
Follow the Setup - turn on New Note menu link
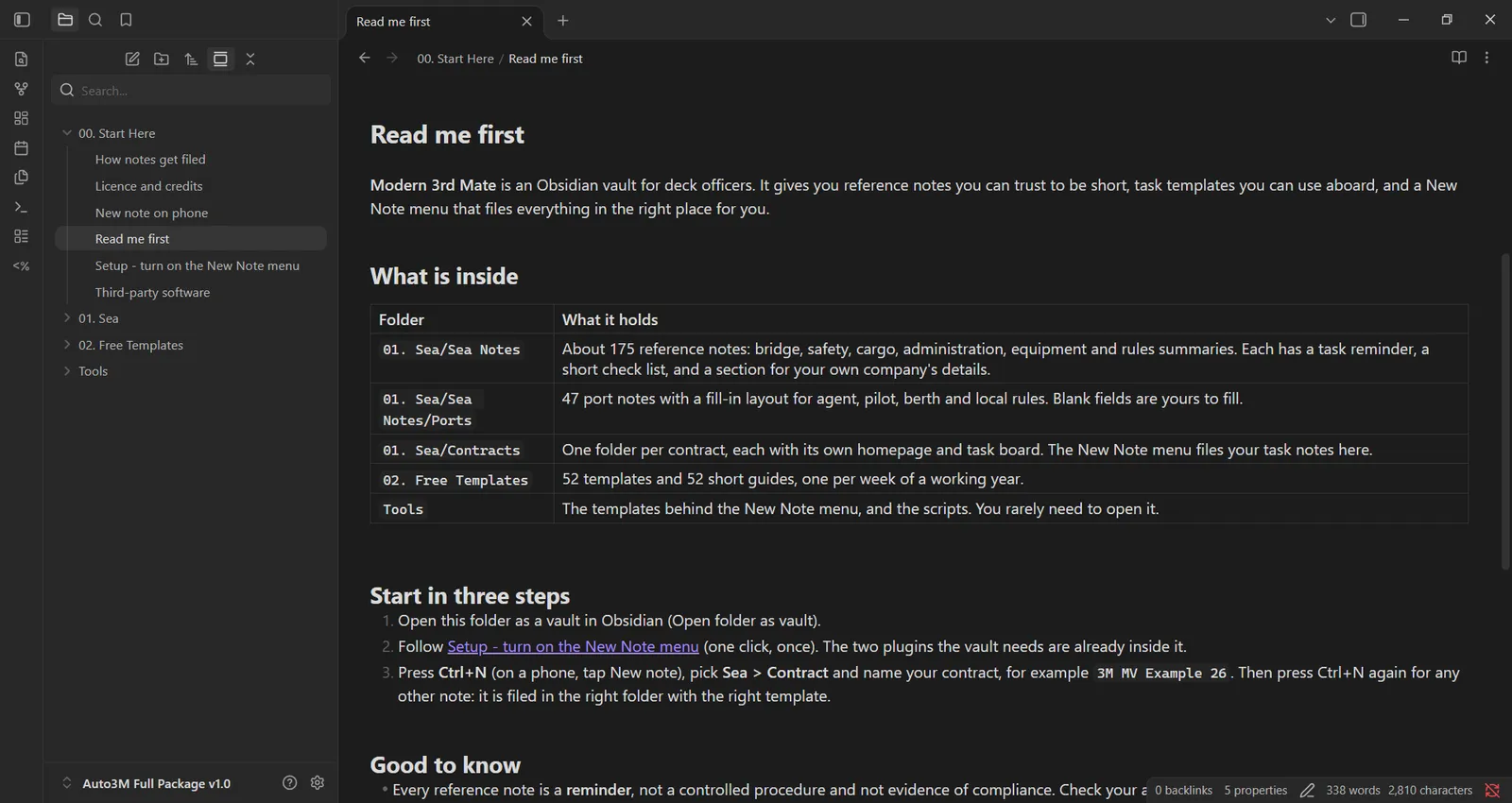click(573, 646)
